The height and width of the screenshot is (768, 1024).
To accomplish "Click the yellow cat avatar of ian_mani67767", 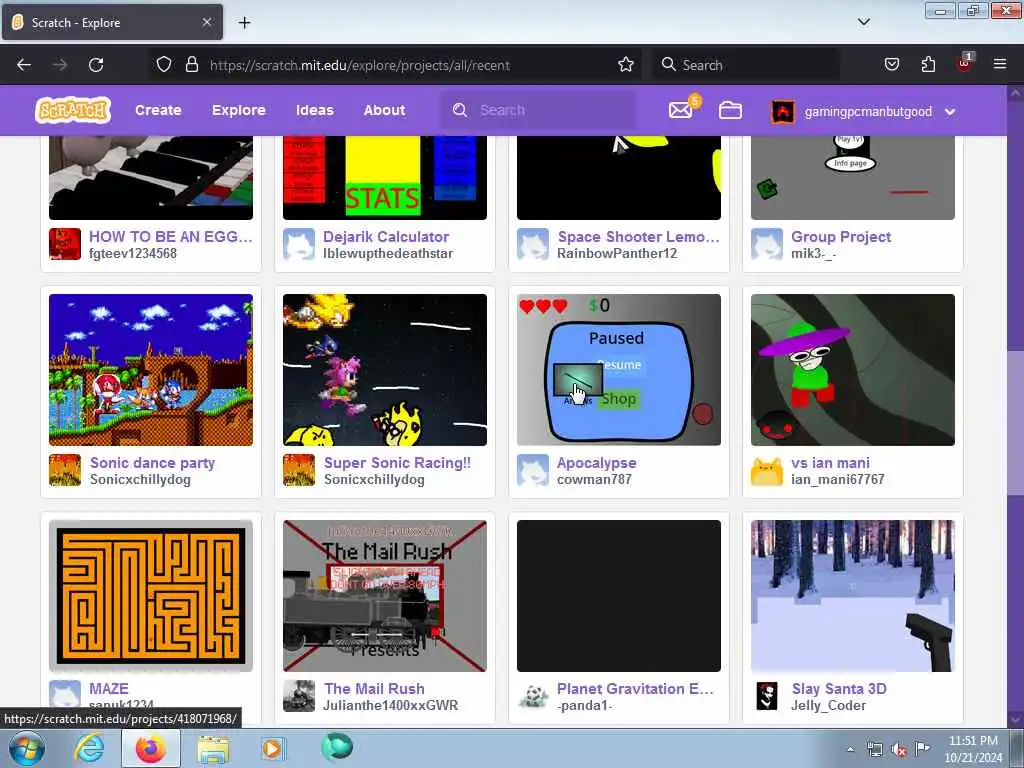I will [x=767, y=470].
